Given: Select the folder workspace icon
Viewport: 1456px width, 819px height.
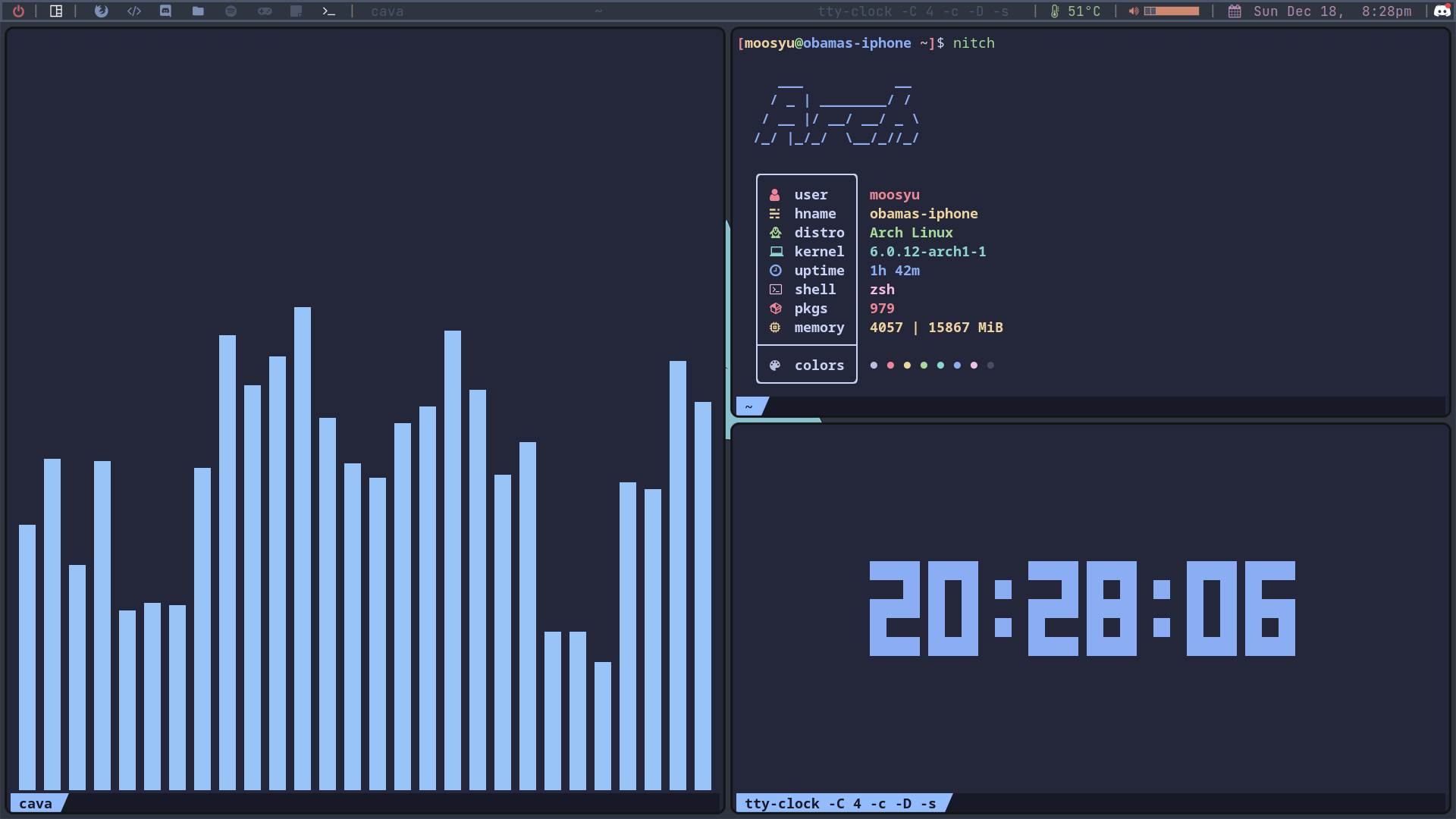Looking at the screenshot, I should point(198,11).
